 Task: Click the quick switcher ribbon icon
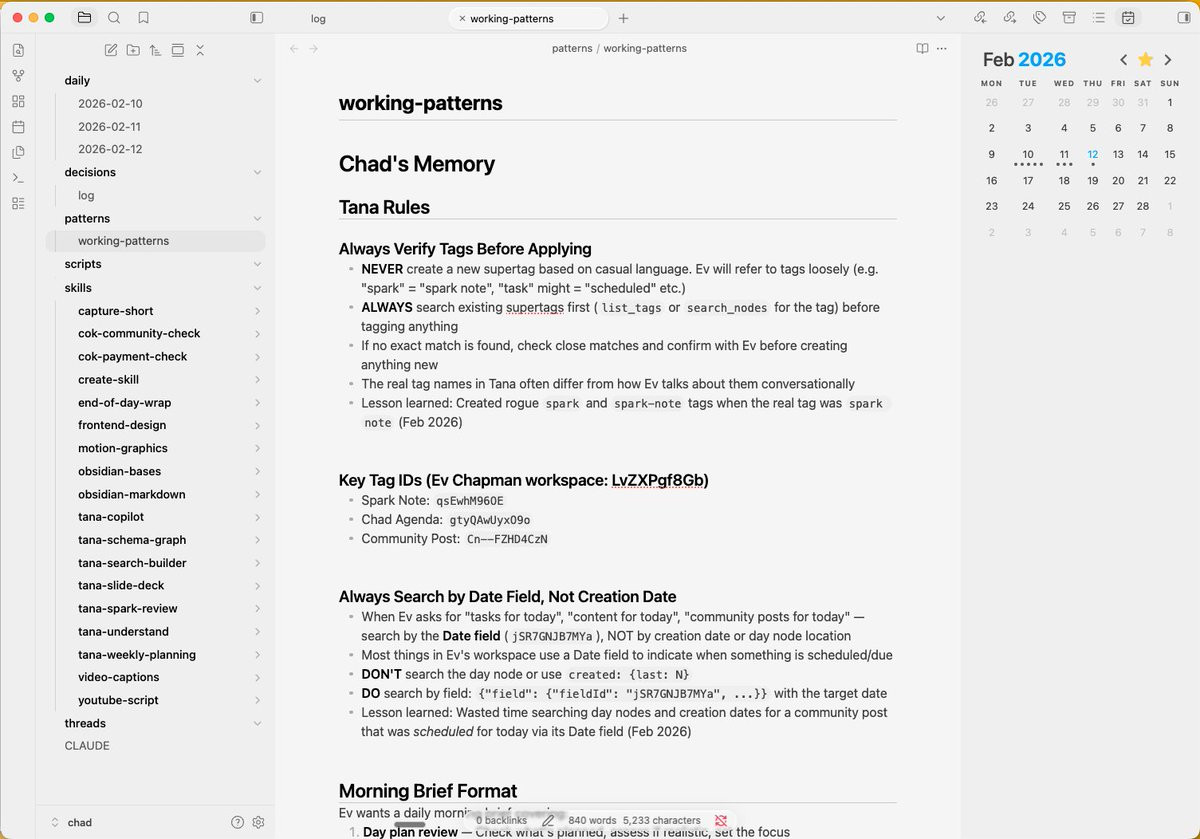[x=18, y=50]
